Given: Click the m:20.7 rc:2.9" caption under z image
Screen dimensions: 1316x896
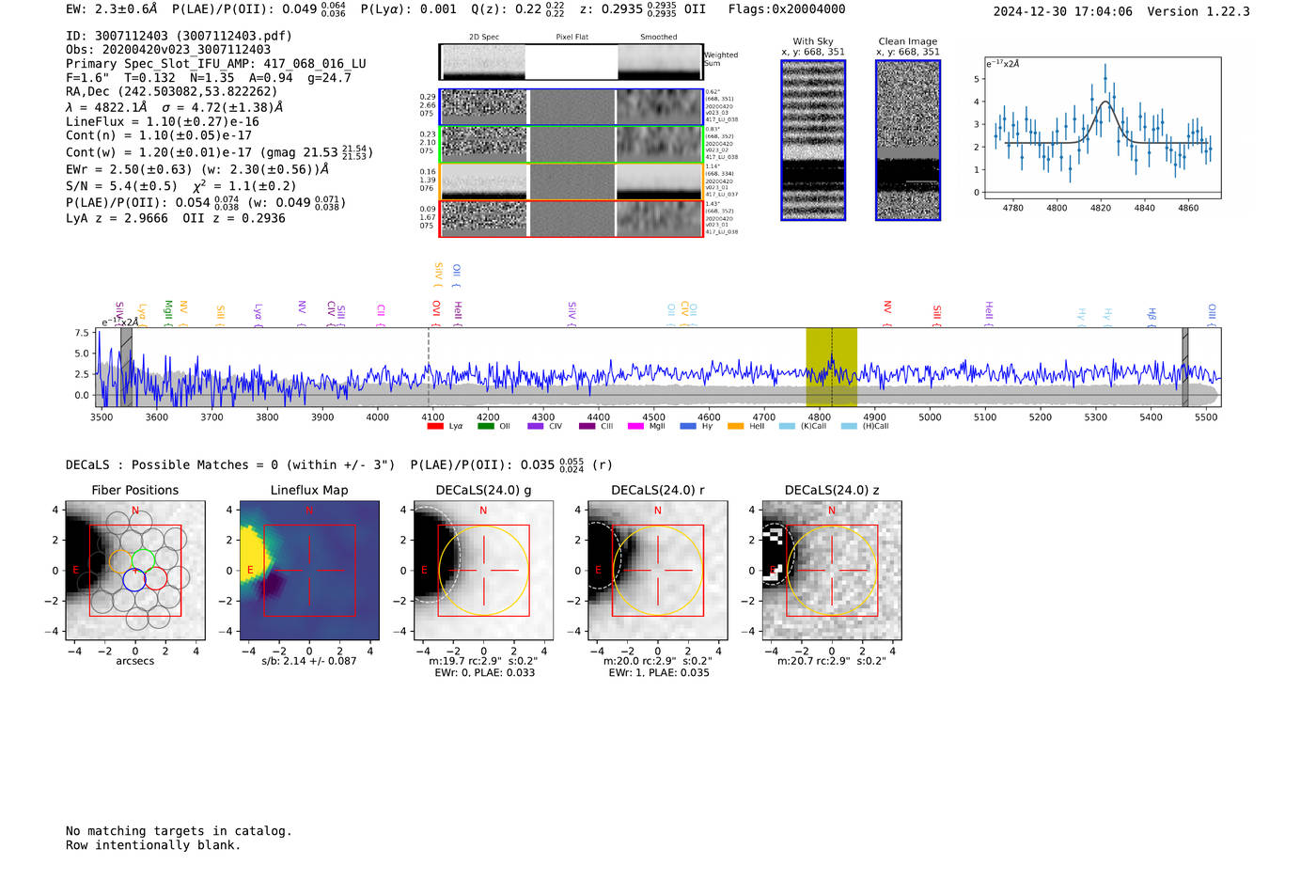Looking at the screenshot, I should click(x=832, y=661).
